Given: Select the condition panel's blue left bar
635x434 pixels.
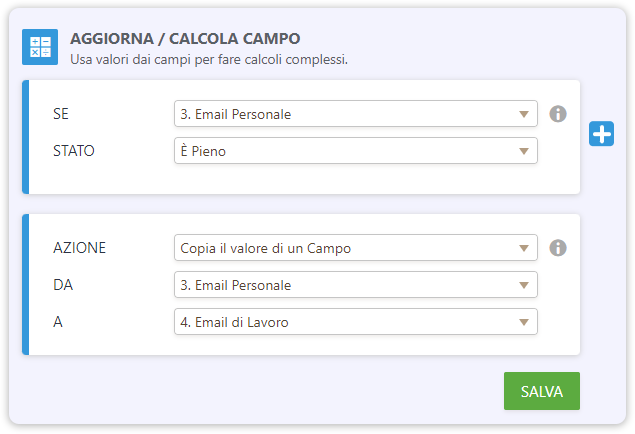Looking at the screenshot, I should 26,137.
